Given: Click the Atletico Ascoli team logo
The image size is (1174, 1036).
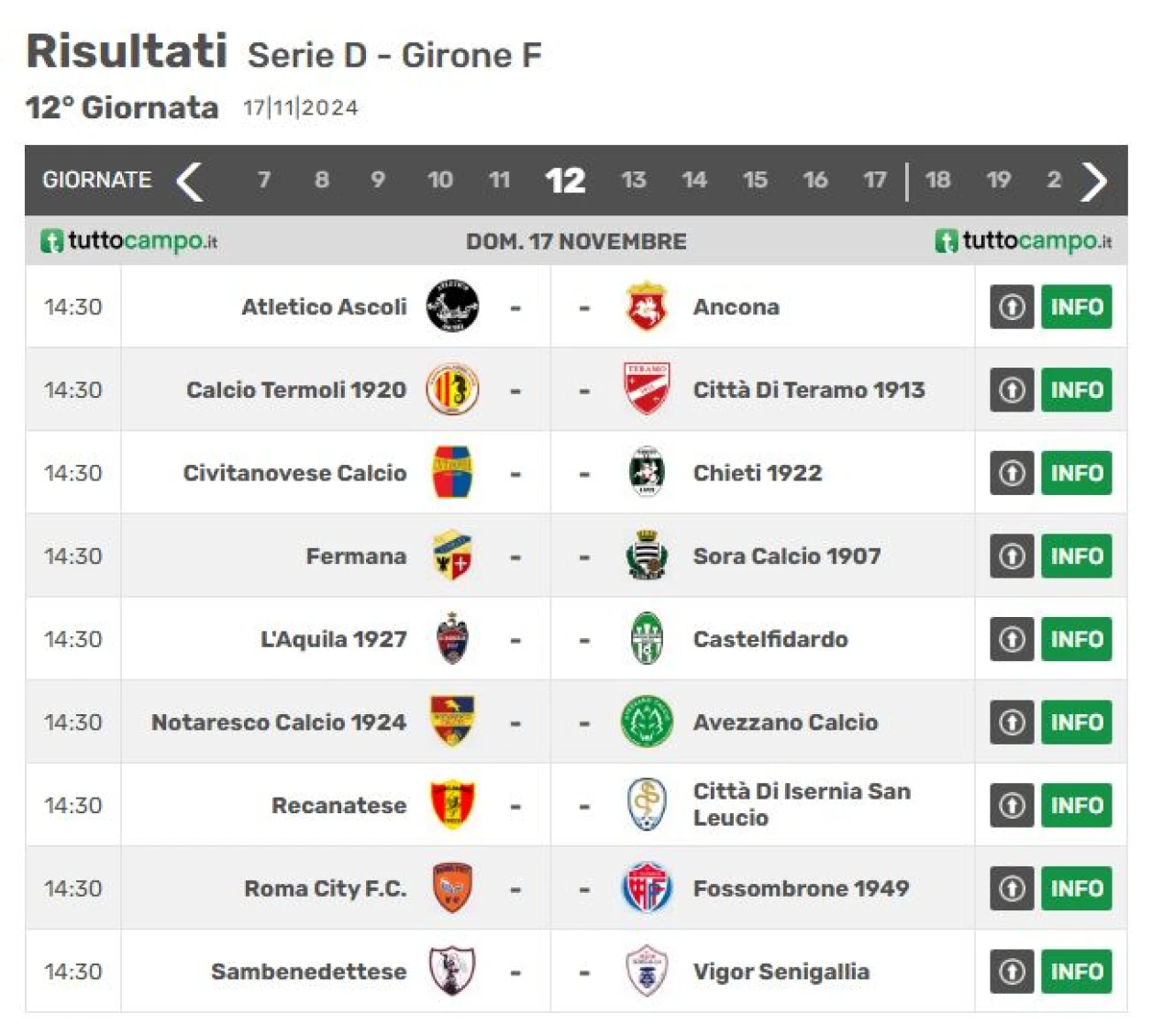Looking at the screenshot, I should [452, 306].
